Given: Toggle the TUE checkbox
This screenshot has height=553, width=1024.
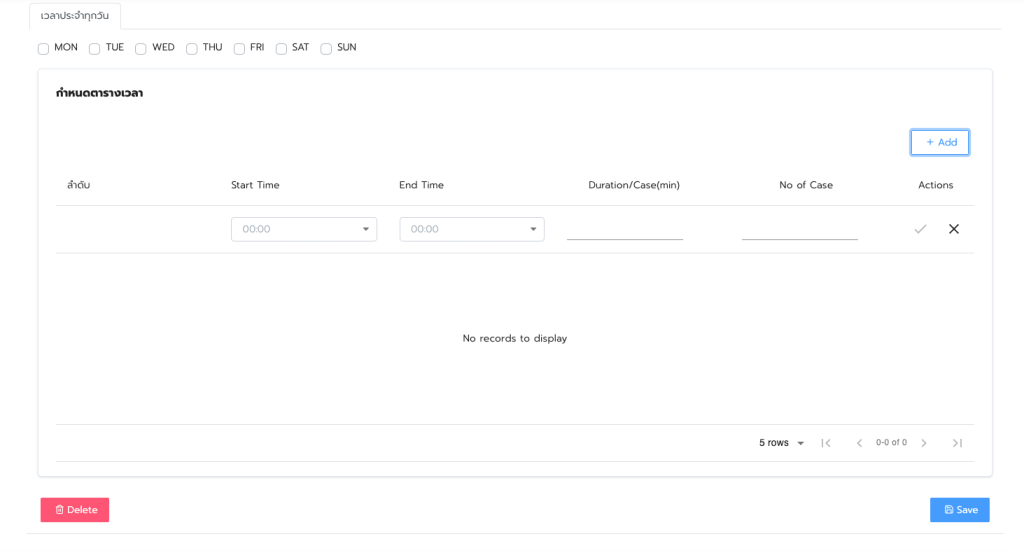Looking at the screenshot, I should 95,48.
